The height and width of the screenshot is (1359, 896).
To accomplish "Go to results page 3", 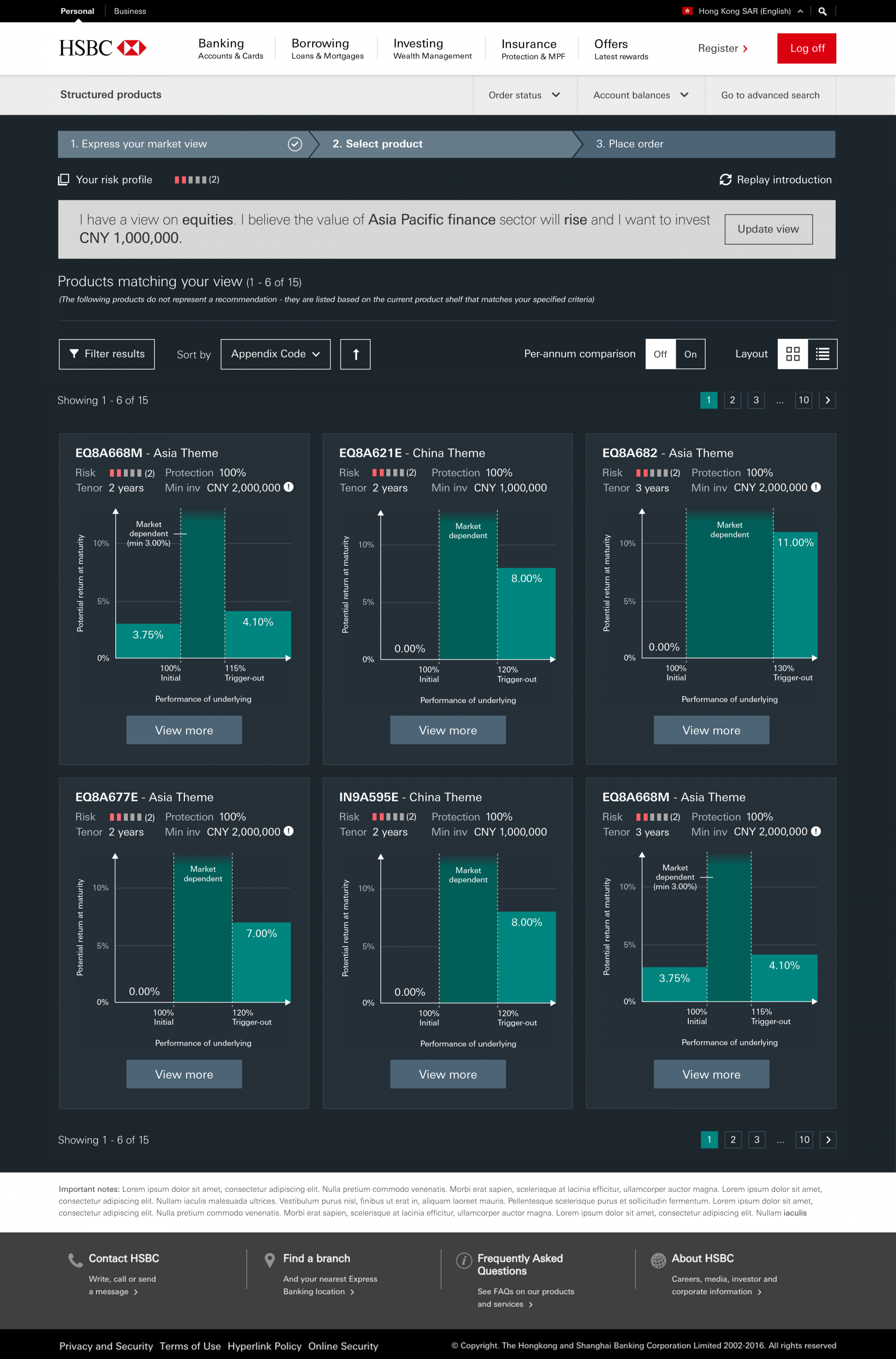I will [756, 400].
